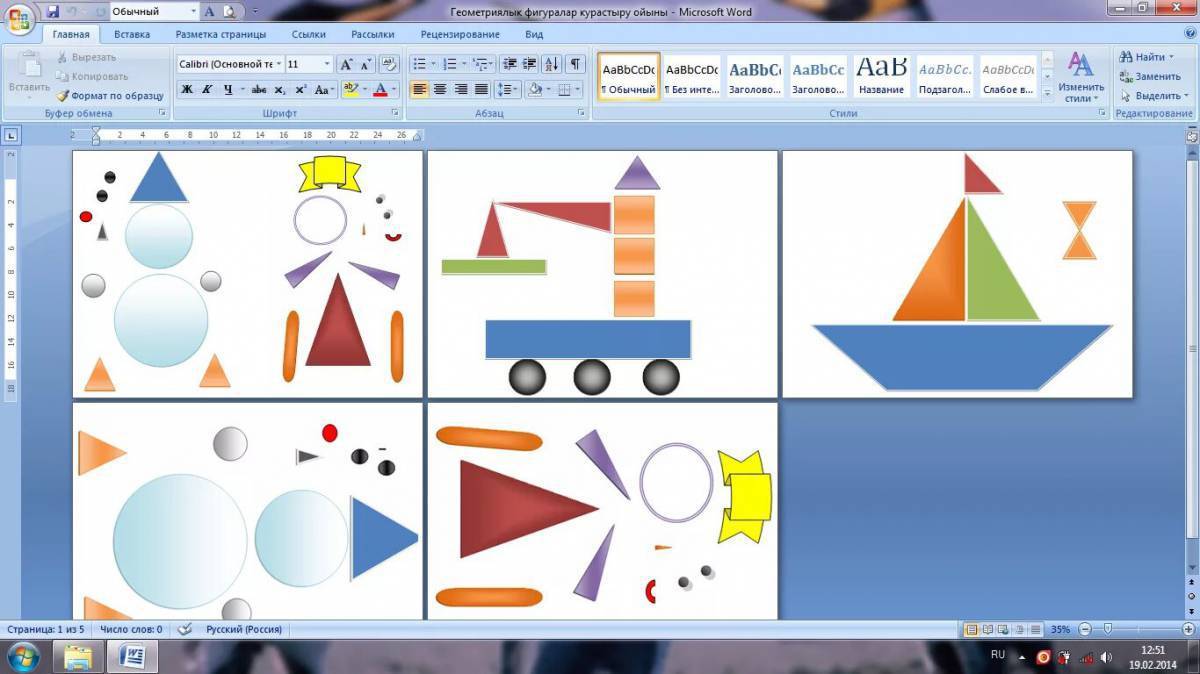
Task: Toggle italic formatting (К)
Action: pos(207,89)
